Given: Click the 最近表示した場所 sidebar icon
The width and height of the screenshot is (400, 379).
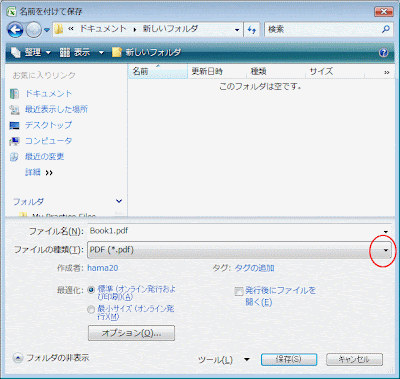Looking at the screenshot, I should click(x=14, y=110).
